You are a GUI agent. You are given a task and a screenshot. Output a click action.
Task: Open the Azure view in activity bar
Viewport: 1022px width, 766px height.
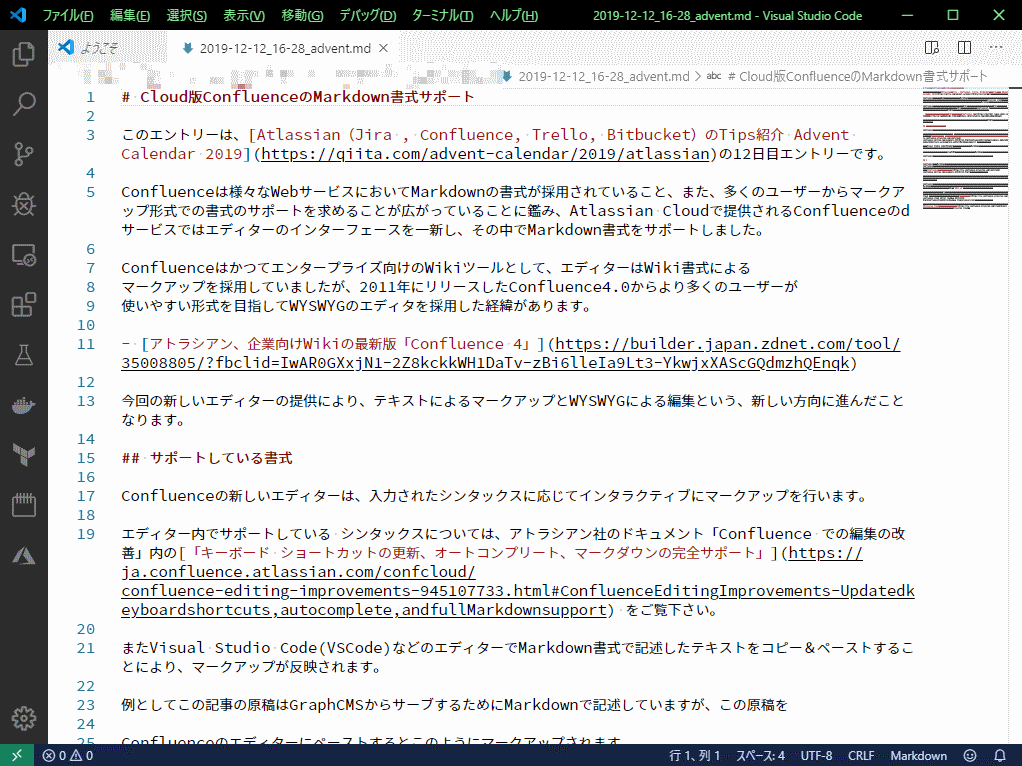[23, 555]
